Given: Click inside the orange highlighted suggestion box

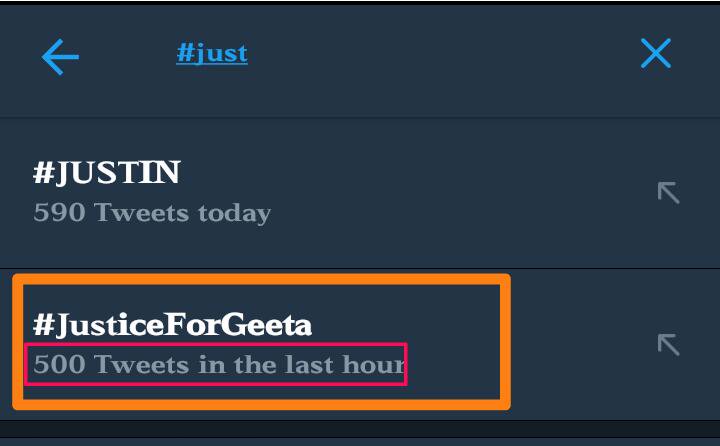Looking at the screenshot, I should (x=261, y=342).
